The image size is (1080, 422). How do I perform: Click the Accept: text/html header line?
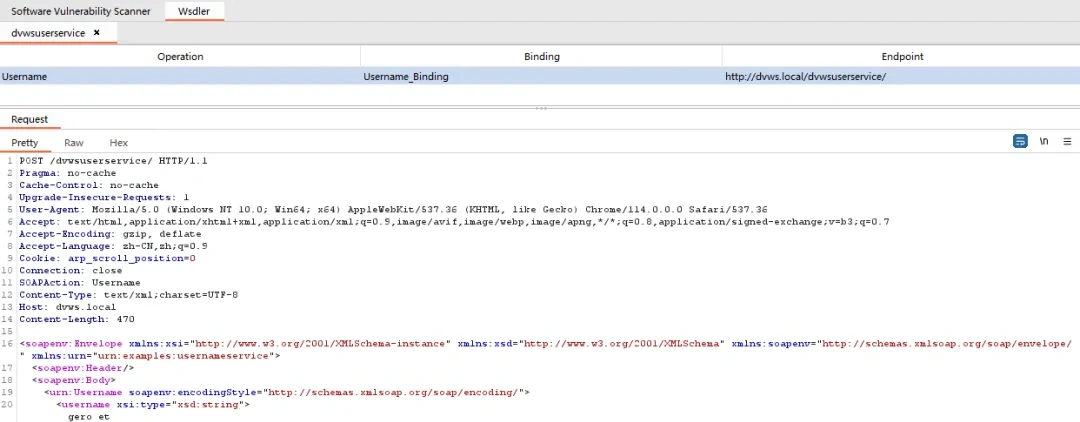coord(455,222)
